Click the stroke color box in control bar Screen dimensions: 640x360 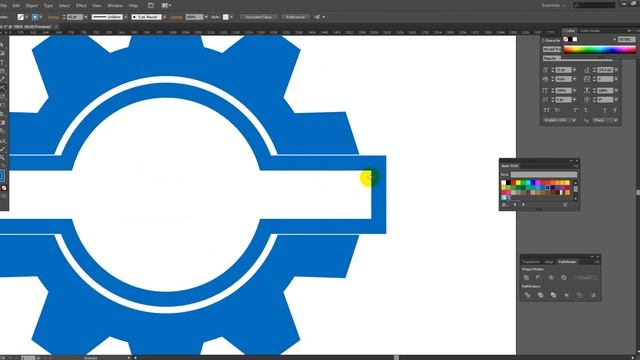35,17
